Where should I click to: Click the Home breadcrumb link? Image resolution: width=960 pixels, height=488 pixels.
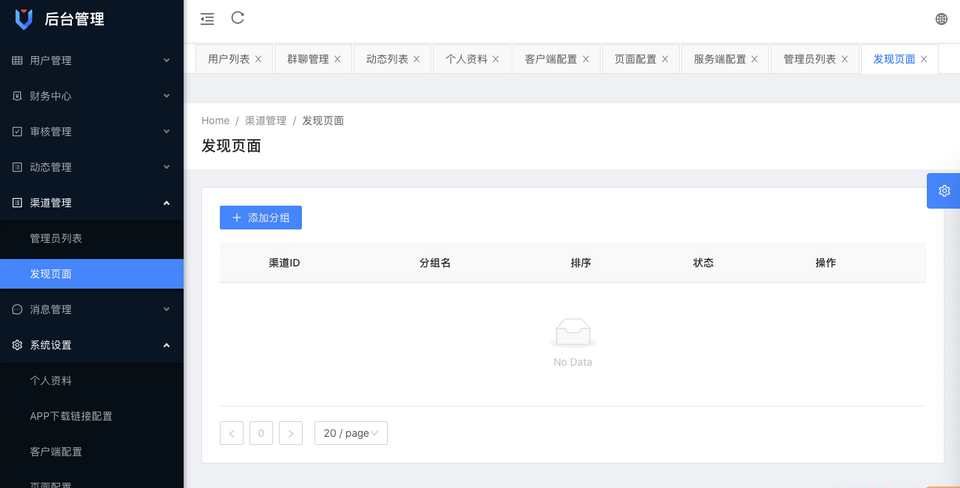(x=216, y=121)
